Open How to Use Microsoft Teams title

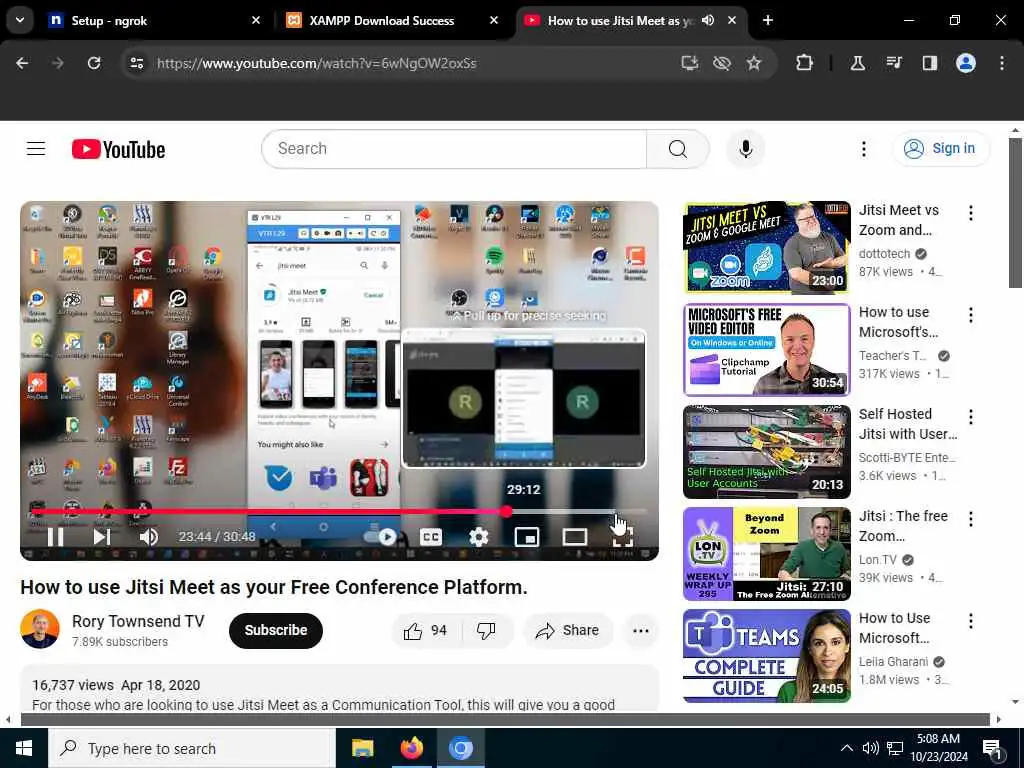pos(895,628)
